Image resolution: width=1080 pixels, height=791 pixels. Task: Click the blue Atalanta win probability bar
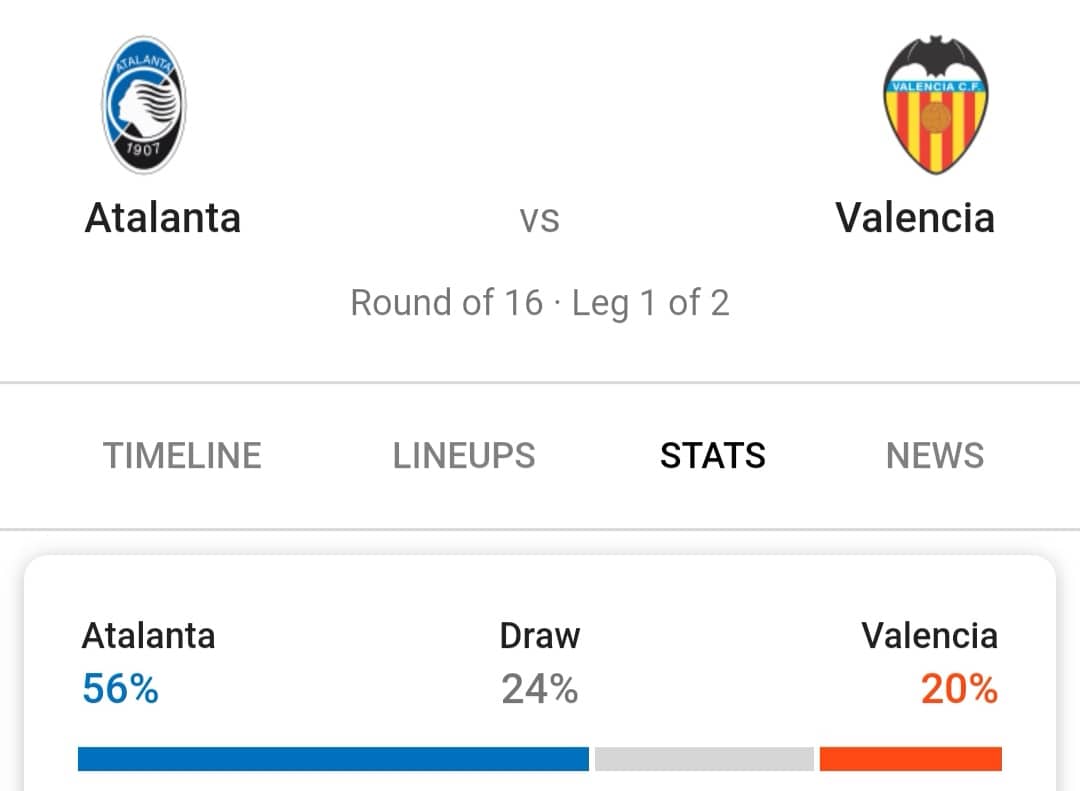(x=333, y=759)
